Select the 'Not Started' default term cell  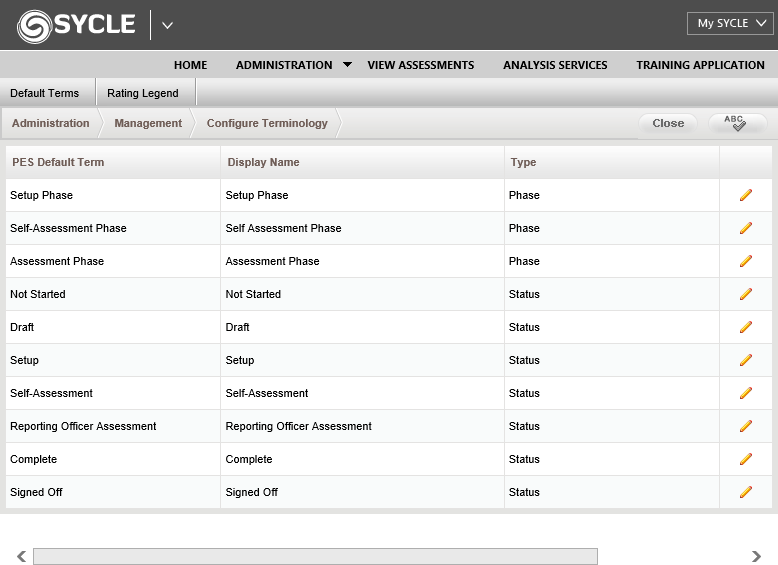coord(113,294)
